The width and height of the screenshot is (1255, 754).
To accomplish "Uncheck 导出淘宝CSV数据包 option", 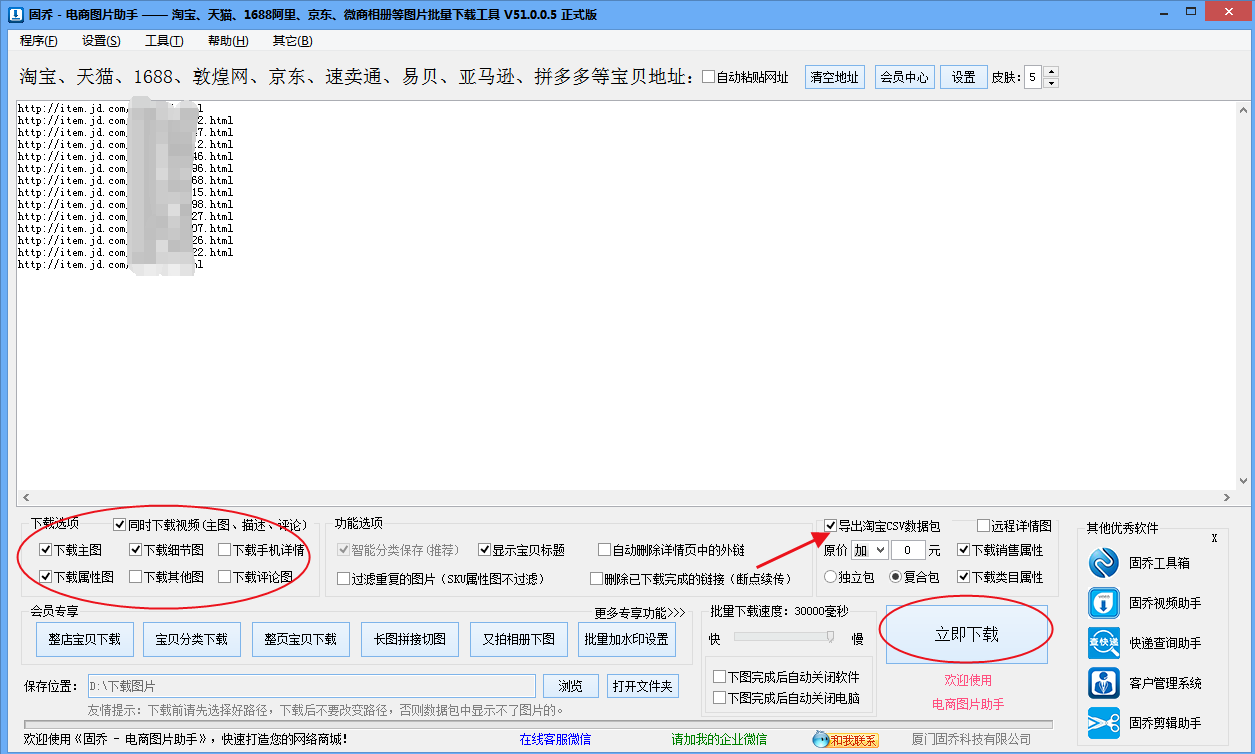I will 831,525.
